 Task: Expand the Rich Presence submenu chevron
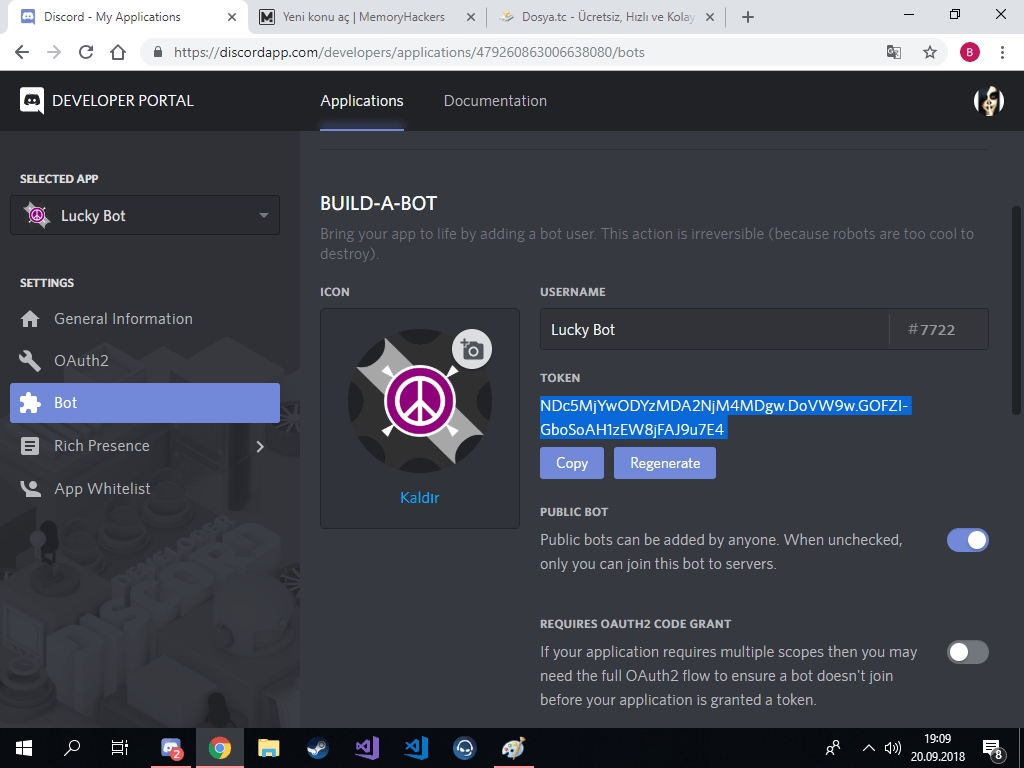pos(260,446)
